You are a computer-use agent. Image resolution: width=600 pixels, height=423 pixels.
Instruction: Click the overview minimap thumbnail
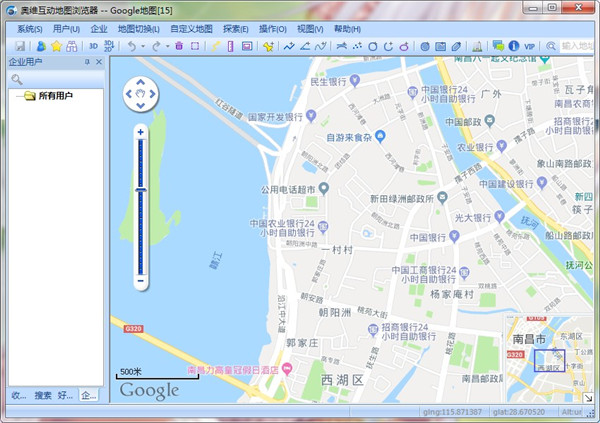tap(548, 358)
